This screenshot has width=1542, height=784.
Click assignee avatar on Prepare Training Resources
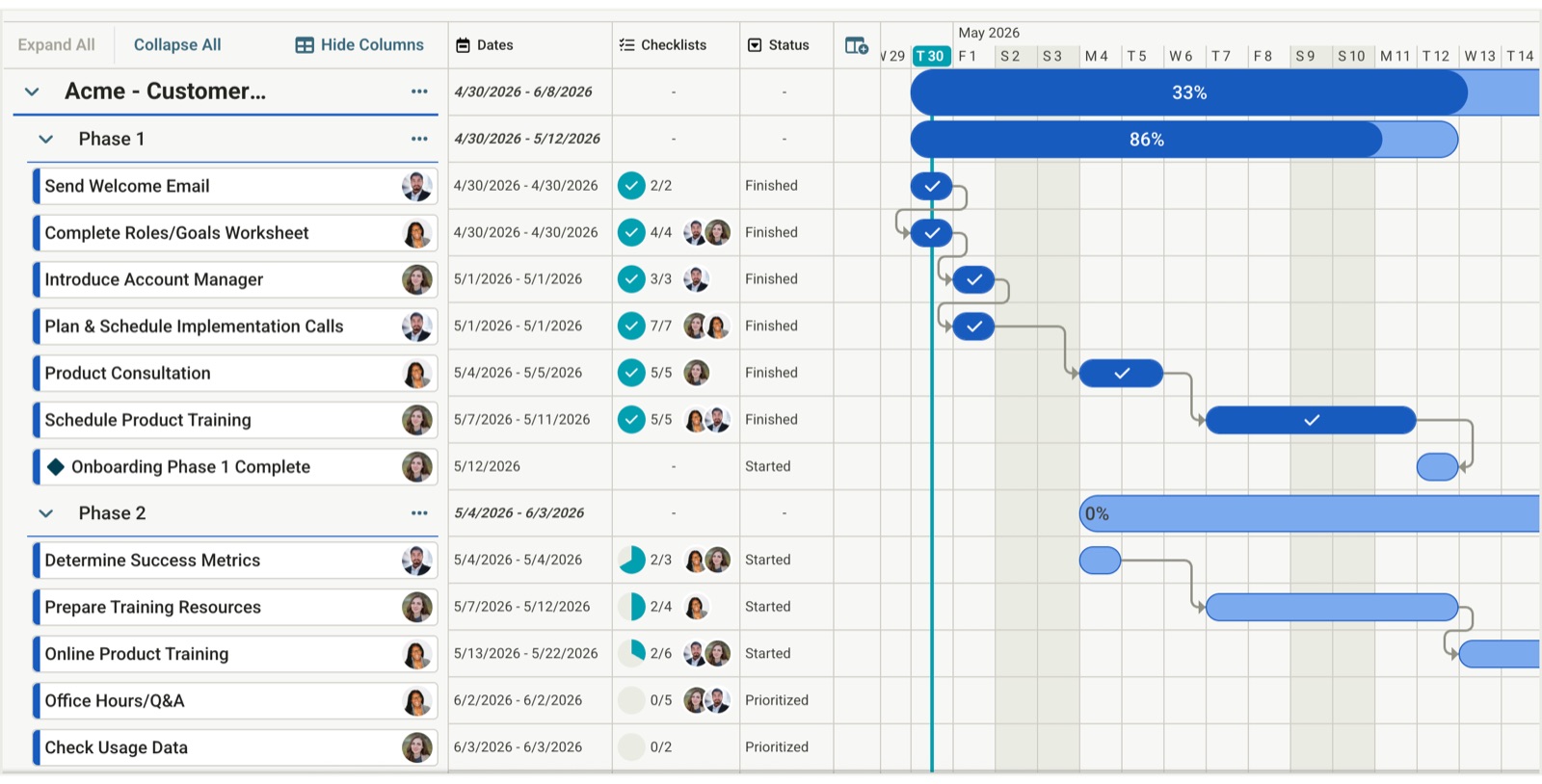[416, 607]
